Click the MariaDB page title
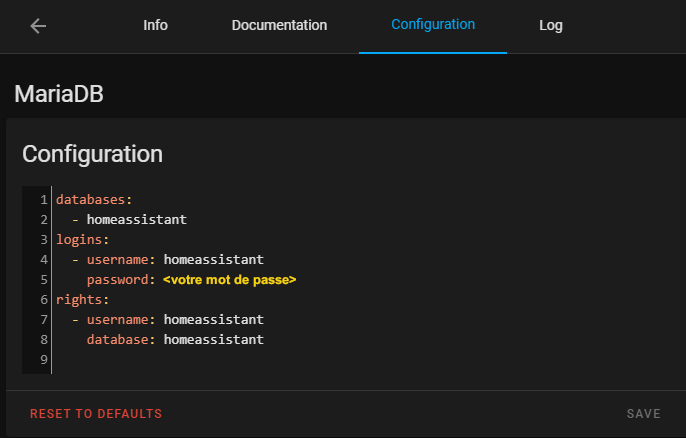This screenshot has width=686, height=438. [x=59, y=94]
